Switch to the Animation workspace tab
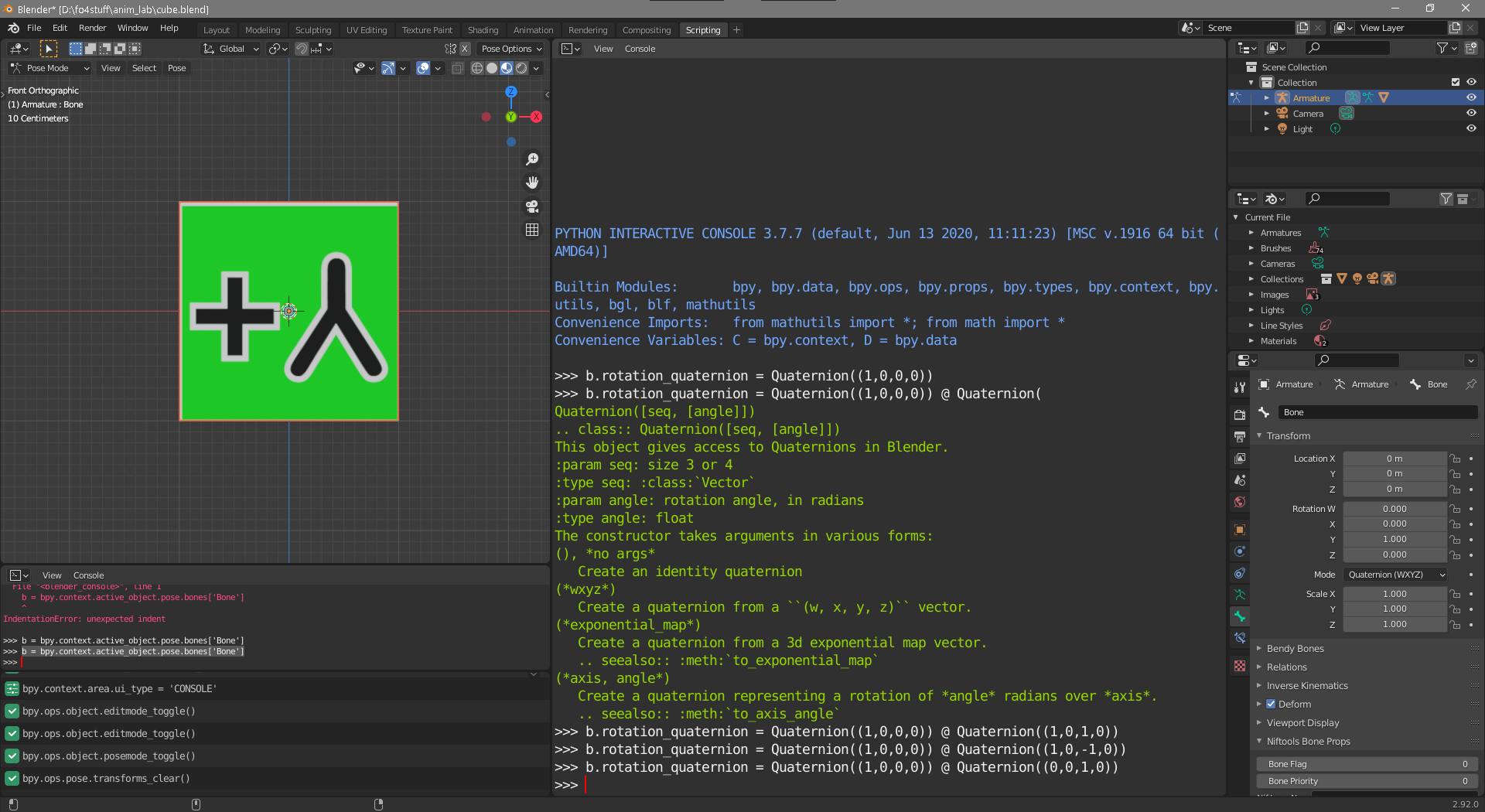The image size is (1485, 812). point(534,30)
